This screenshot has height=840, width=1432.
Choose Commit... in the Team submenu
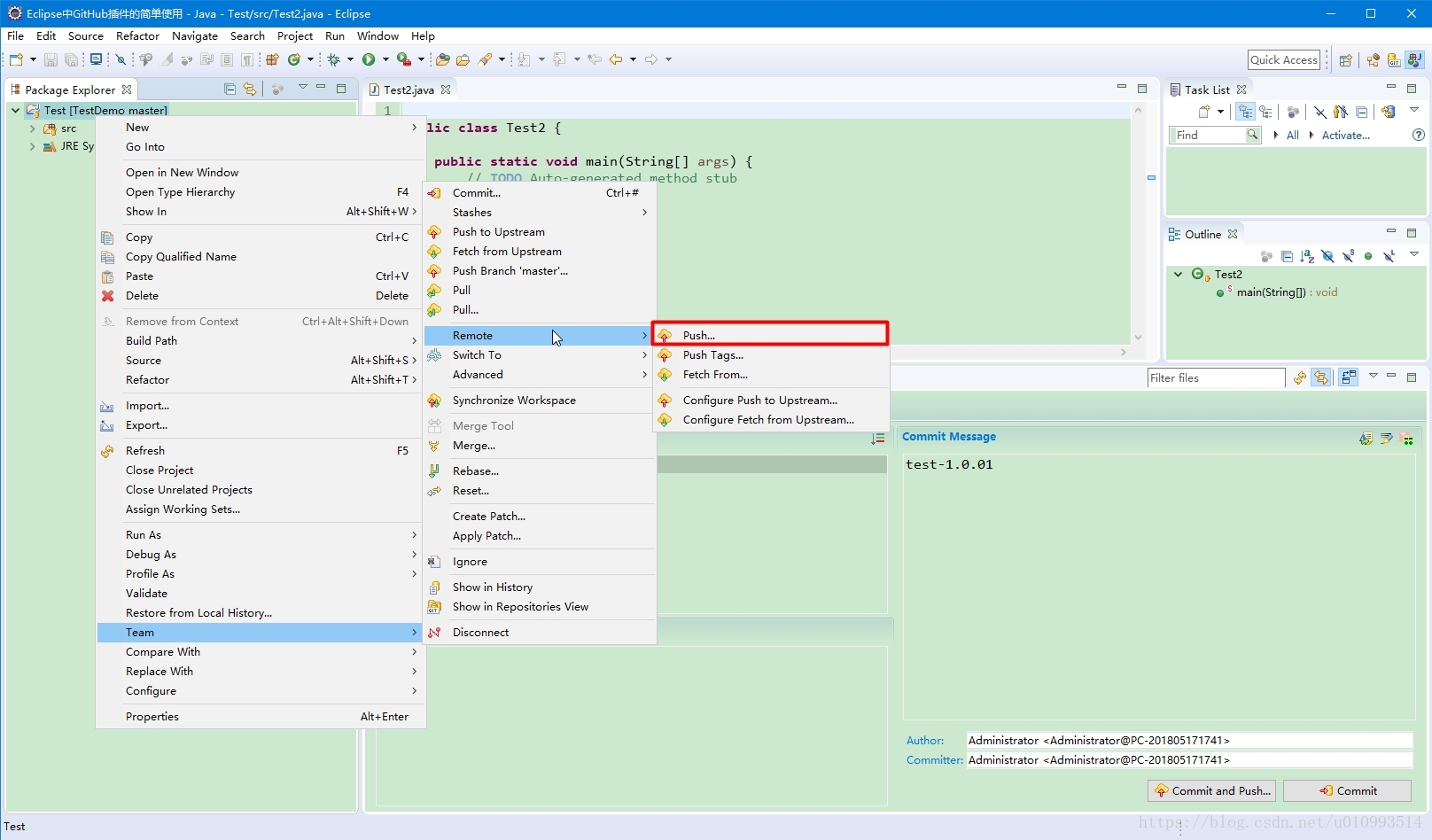[540, 192]
